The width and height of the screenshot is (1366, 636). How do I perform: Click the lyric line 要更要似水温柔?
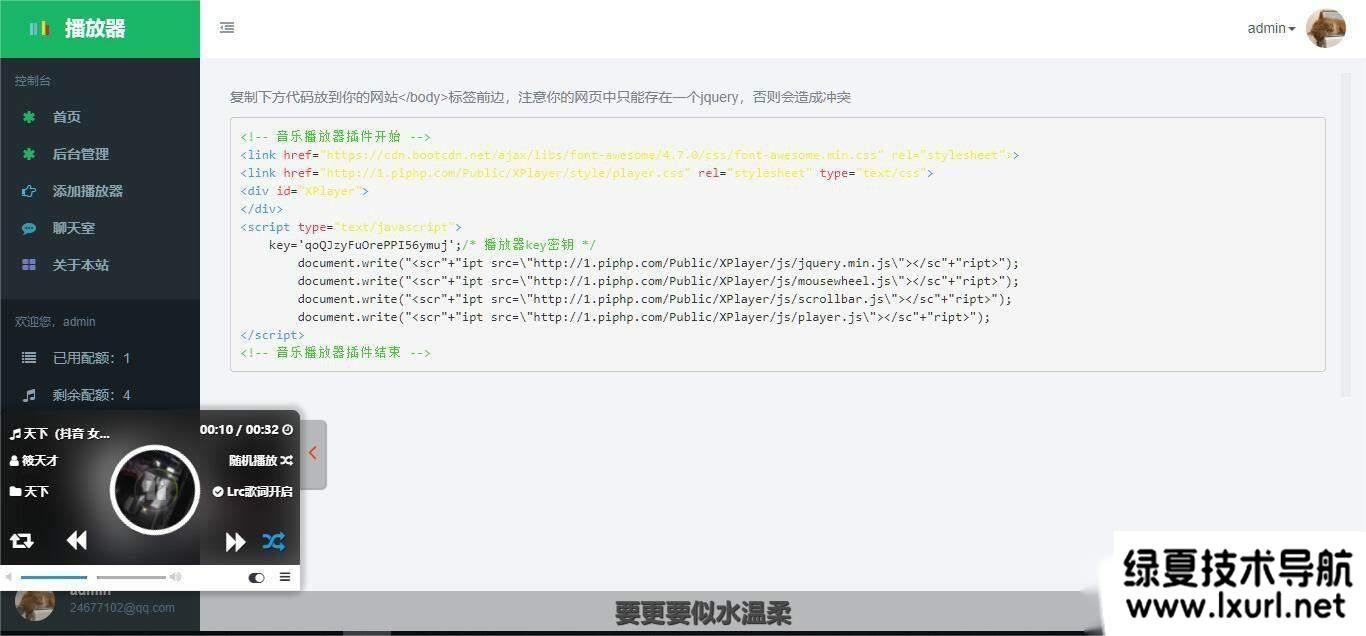tap(703, 614)
